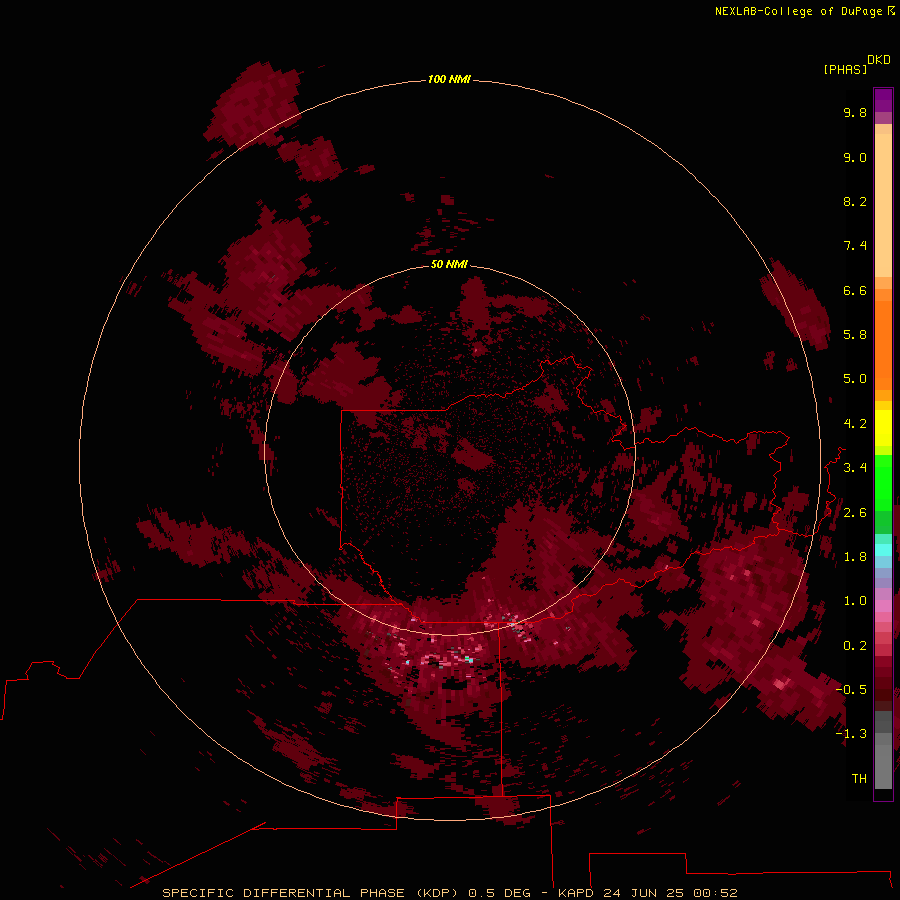This screenshot has width=900, height=900.
Task: Click the TH threshold label
Action: click(859, 779)
